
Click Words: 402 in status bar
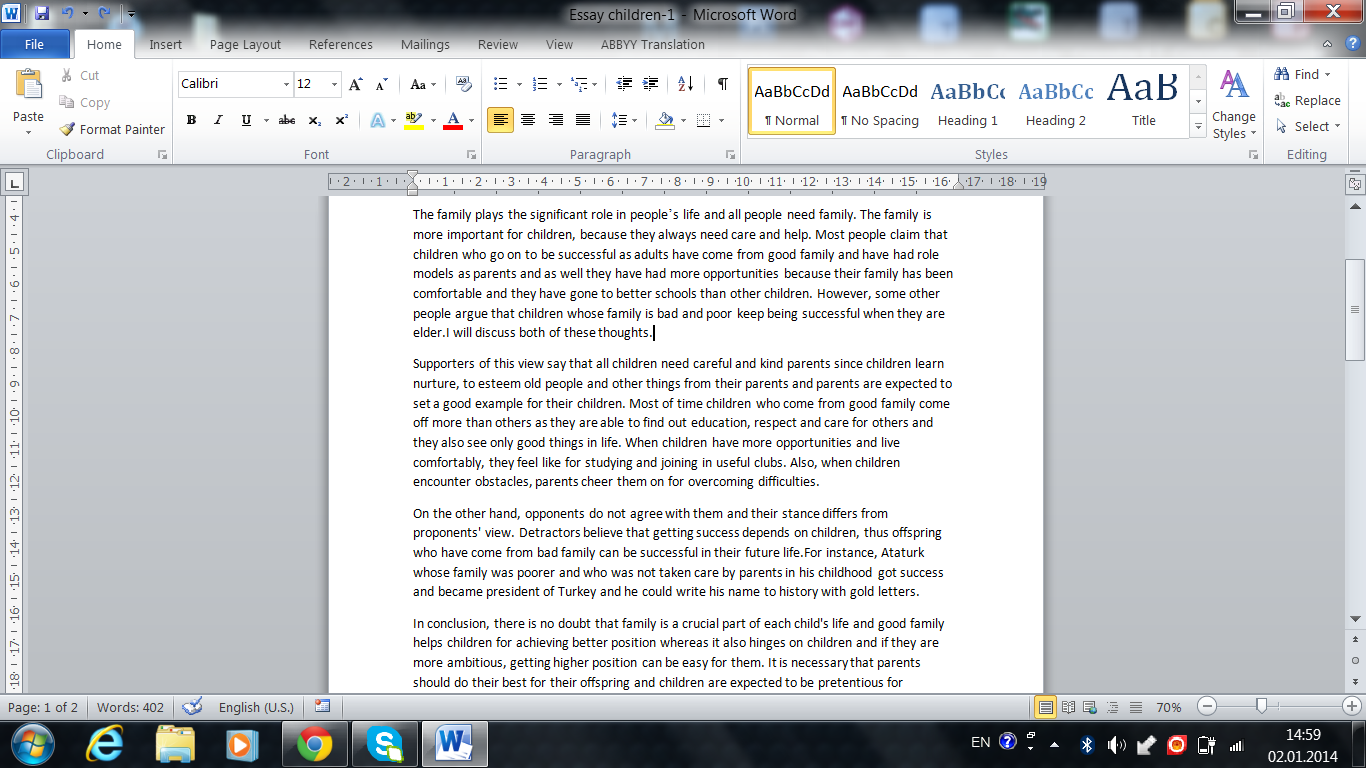[130, 707]
